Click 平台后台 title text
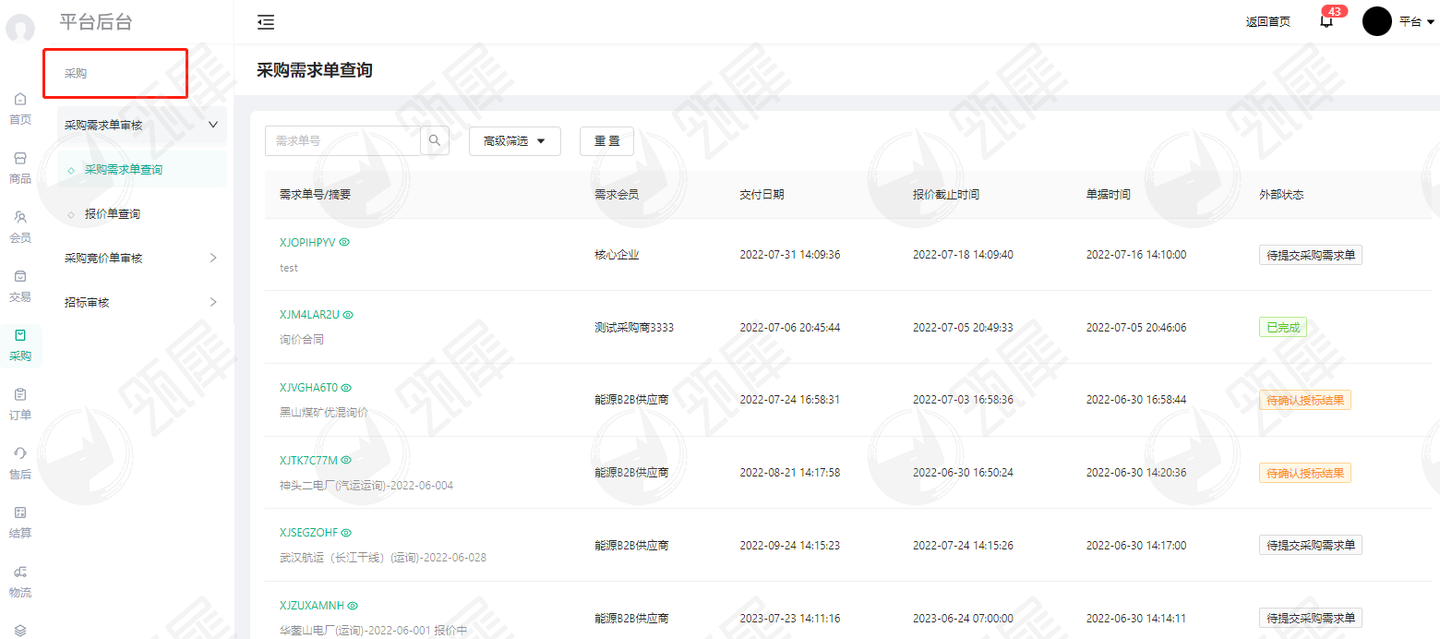 [96, 22]
